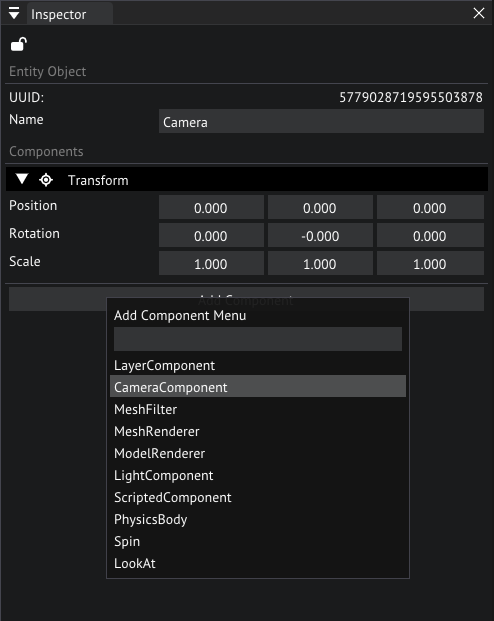Click the Name label

[26, 120]
